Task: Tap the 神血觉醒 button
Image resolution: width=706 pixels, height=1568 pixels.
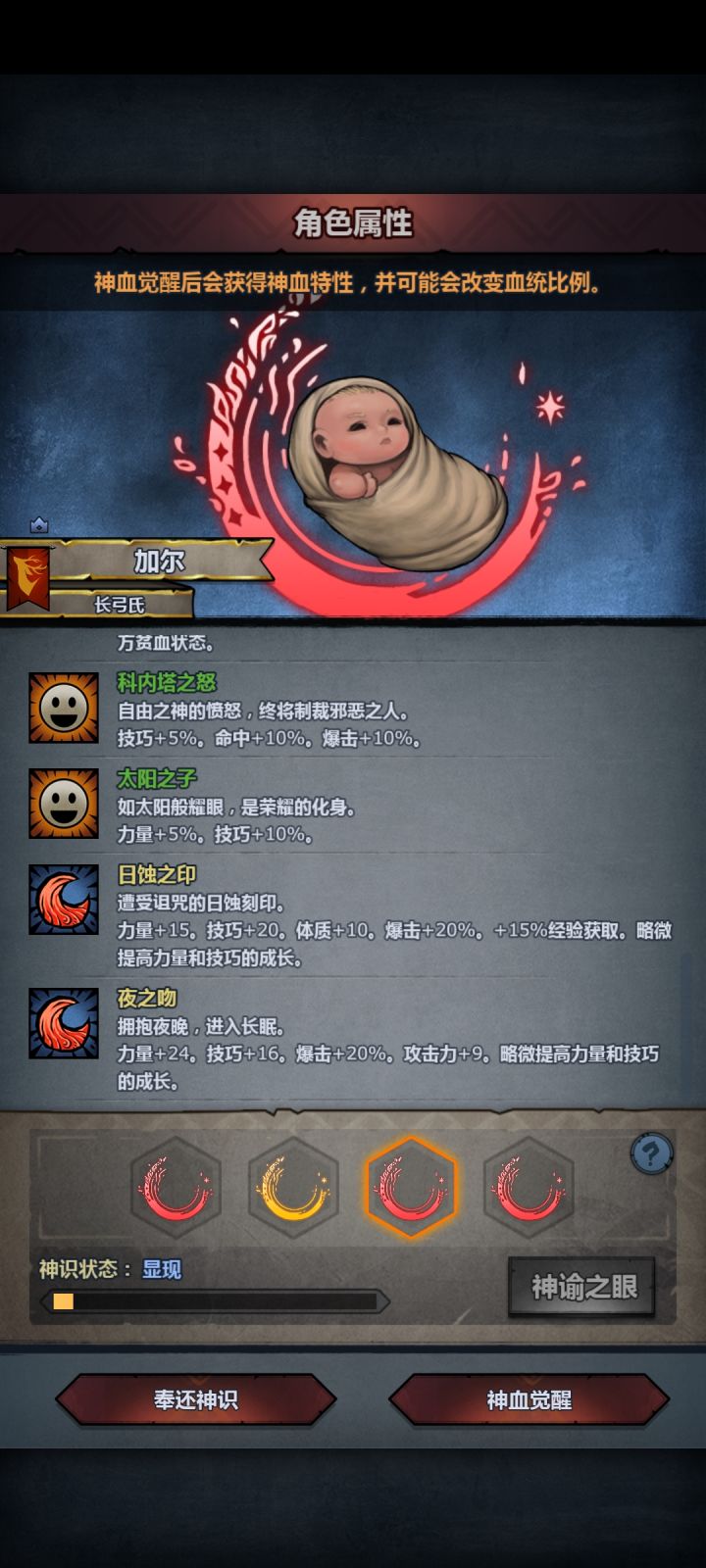Action: [529, 1399]
